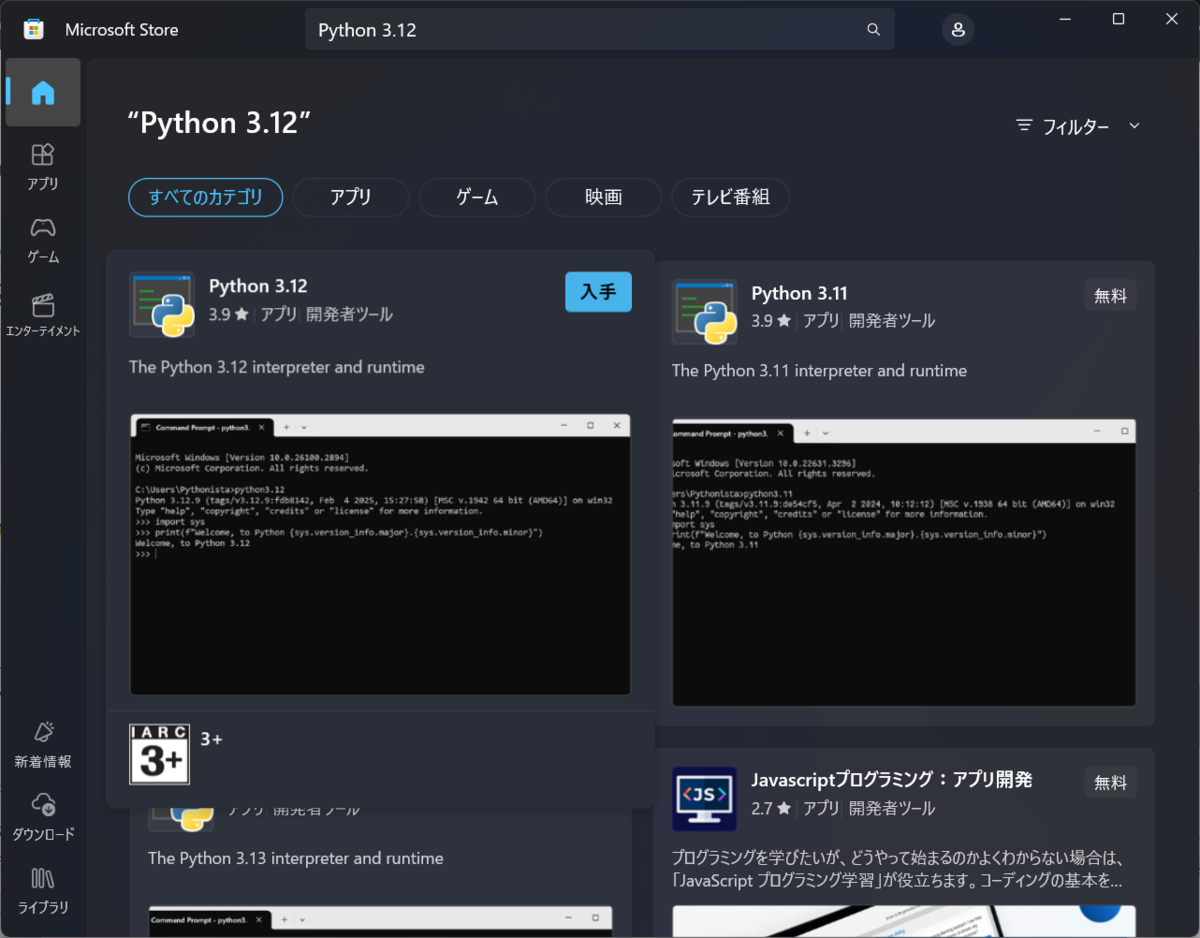1200x938 pixels.
Task: Click the Python 3.11 app icon
Action: point(704,311)
